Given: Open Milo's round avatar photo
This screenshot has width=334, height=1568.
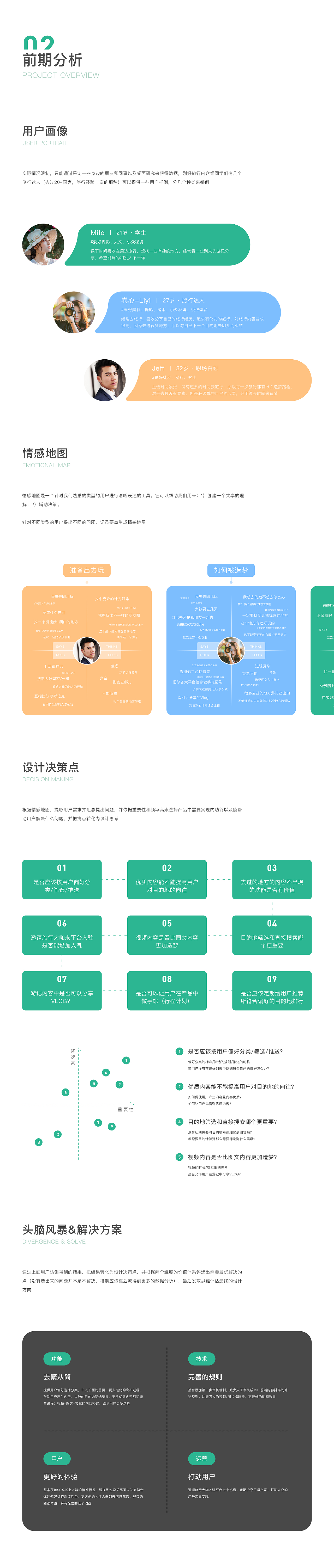Looking at the screenshot, I should [43, 244].
